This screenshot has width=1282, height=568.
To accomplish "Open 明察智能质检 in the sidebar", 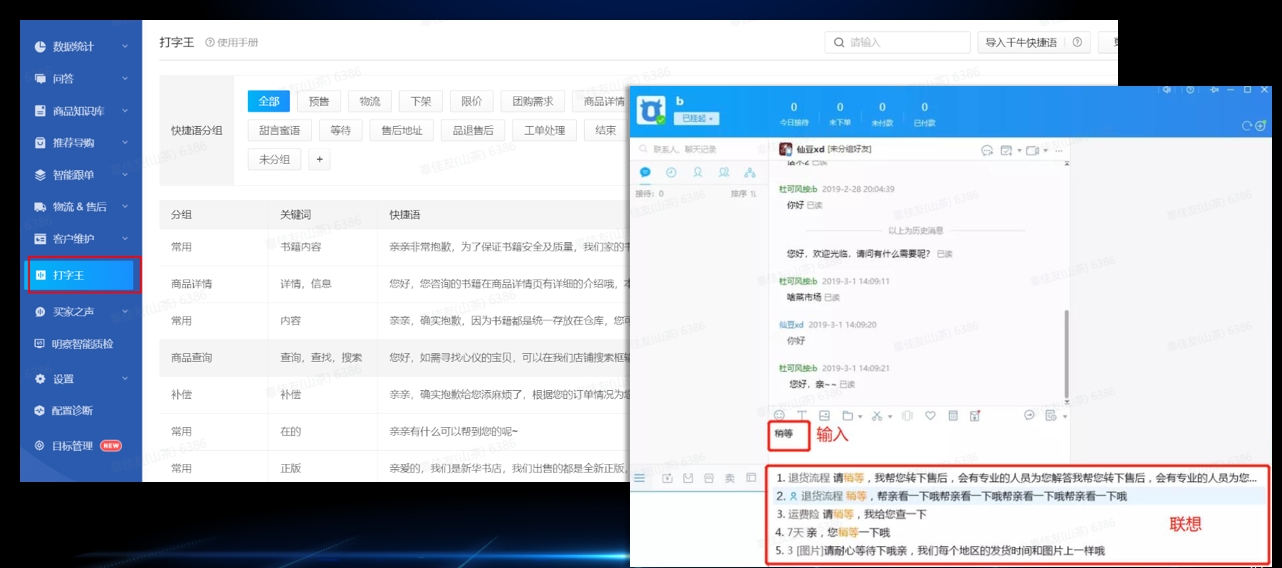I will [x=80, y=343].
